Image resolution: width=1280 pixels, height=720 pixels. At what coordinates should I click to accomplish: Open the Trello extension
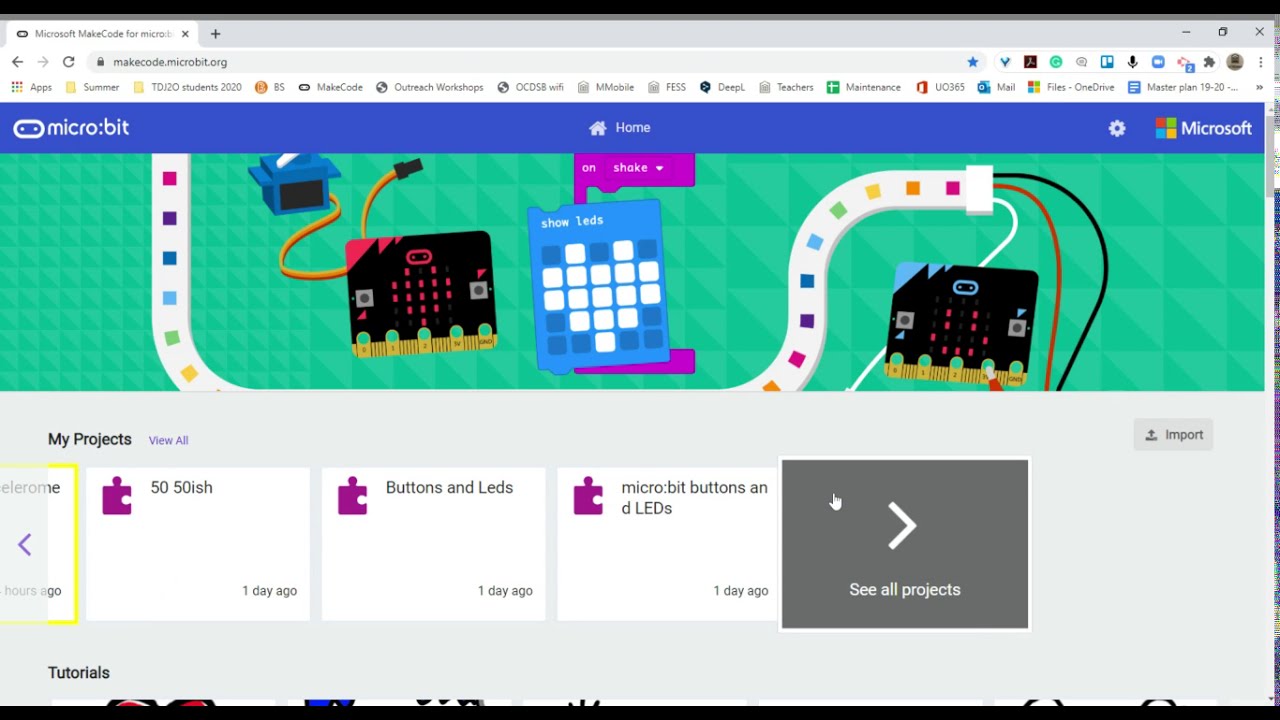pyautogui.click(x=1107, y=62)
